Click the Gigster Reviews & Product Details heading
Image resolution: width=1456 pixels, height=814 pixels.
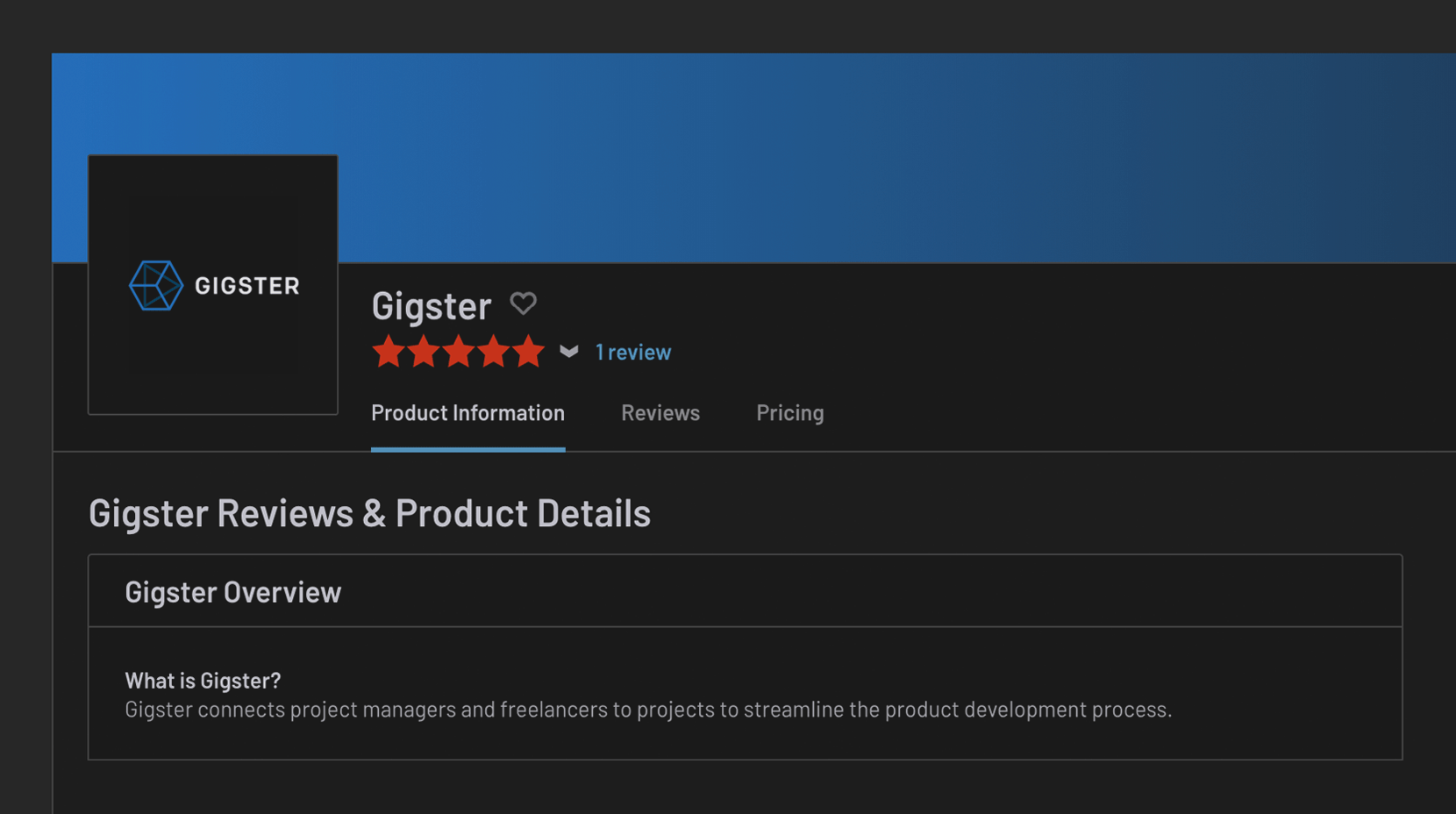369,513
